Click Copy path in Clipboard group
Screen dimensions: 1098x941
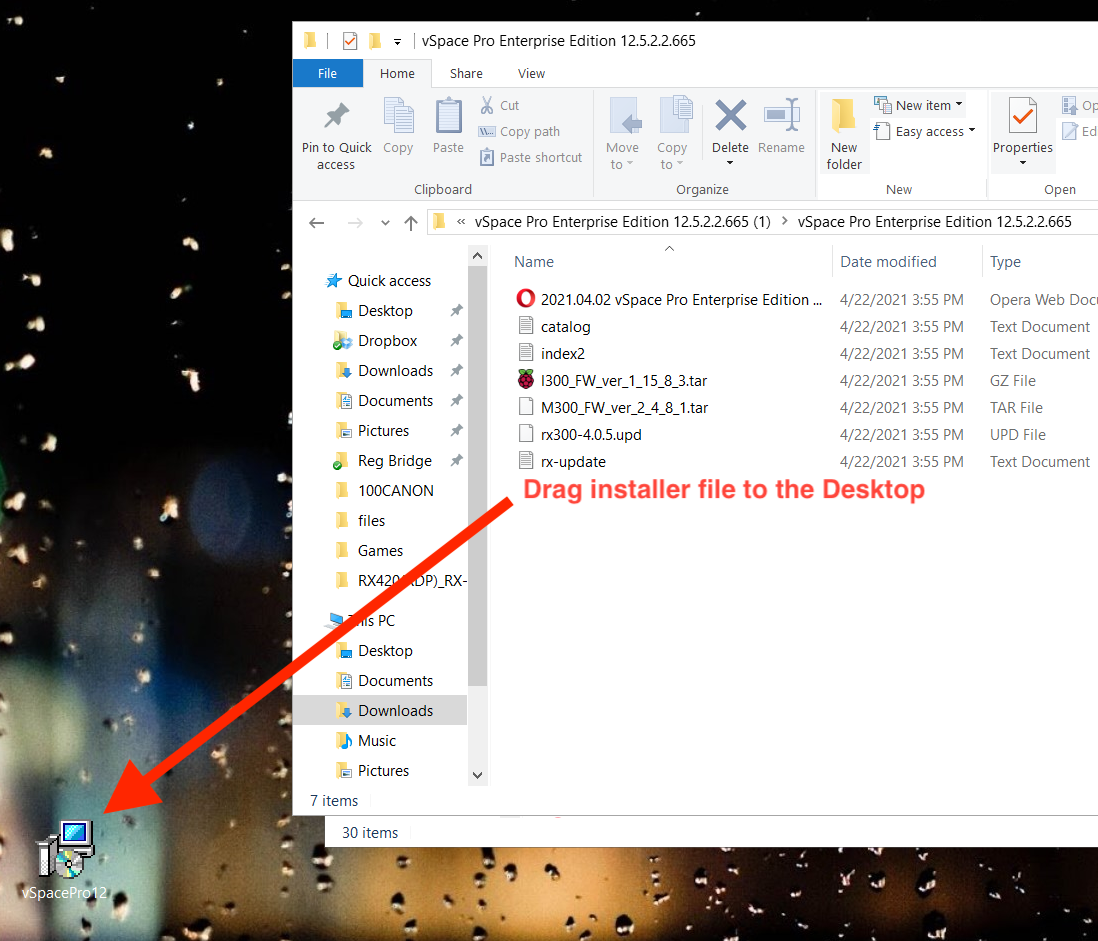coord(519,132)
